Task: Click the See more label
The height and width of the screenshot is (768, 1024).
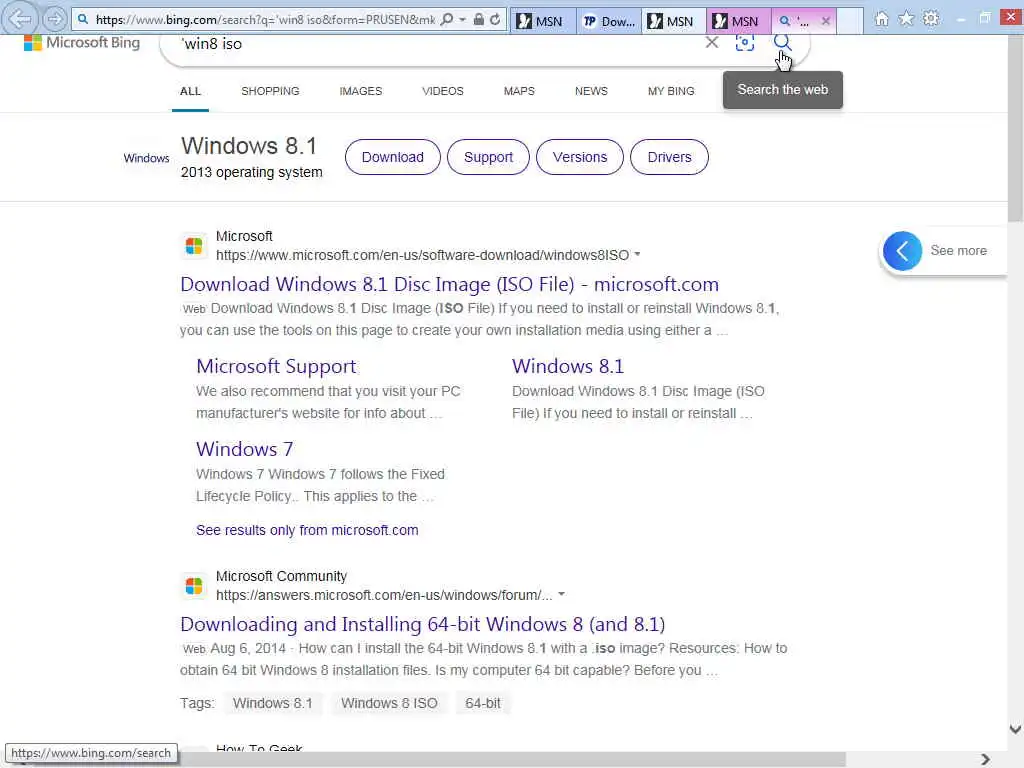Action: point(958,251)
